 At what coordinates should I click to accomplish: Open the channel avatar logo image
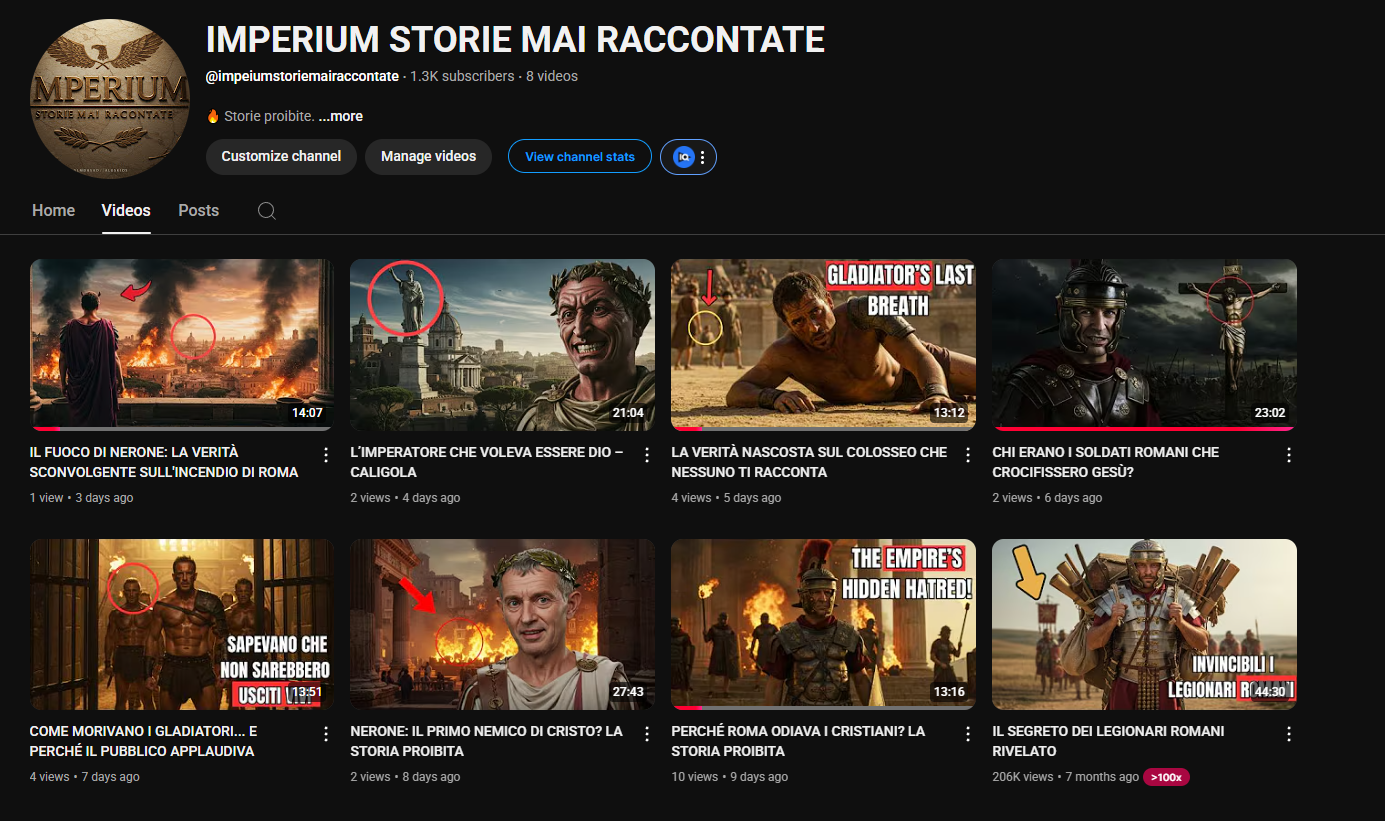[110, 98]
